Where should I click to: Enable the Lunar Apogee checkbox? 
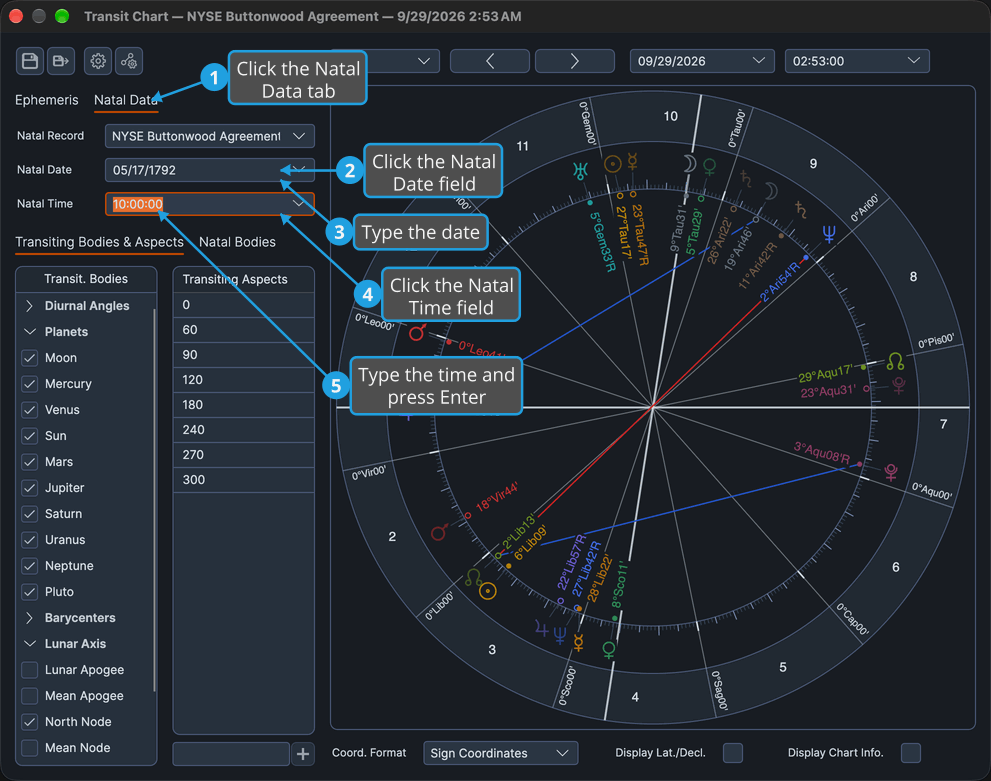30,670
